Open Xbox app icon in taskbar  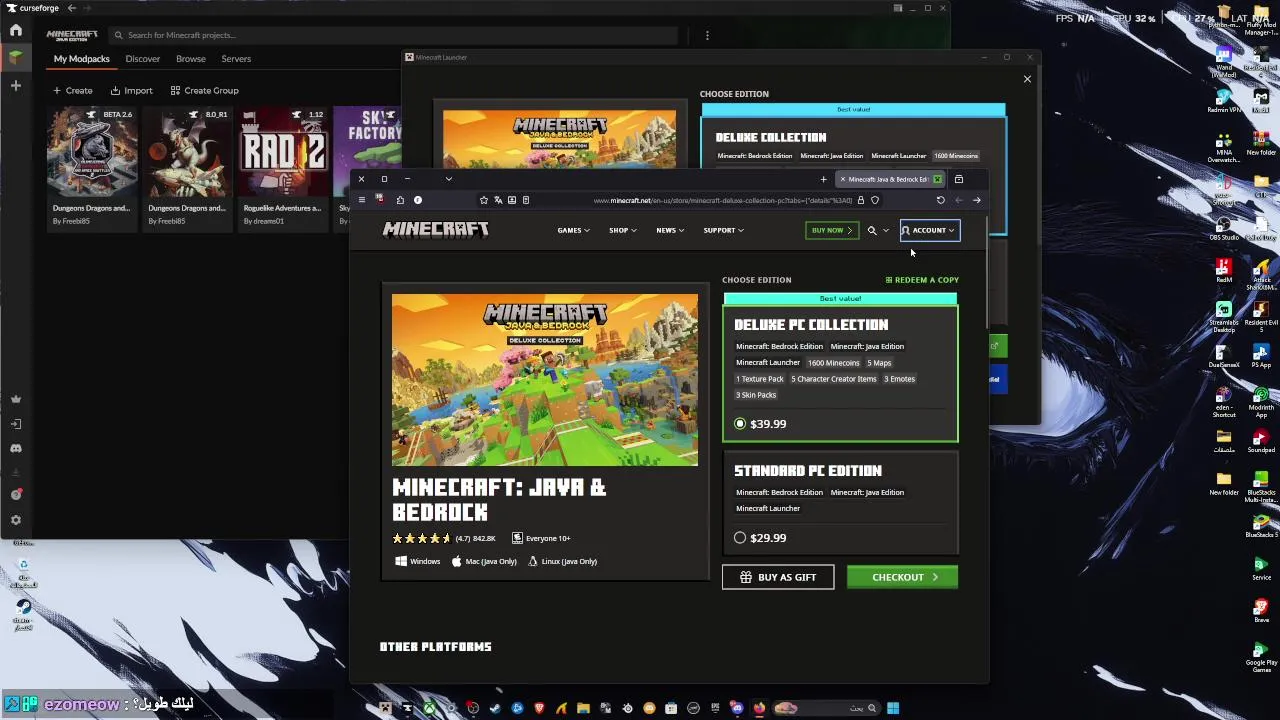pyautogui.click(x=430, y=708)
